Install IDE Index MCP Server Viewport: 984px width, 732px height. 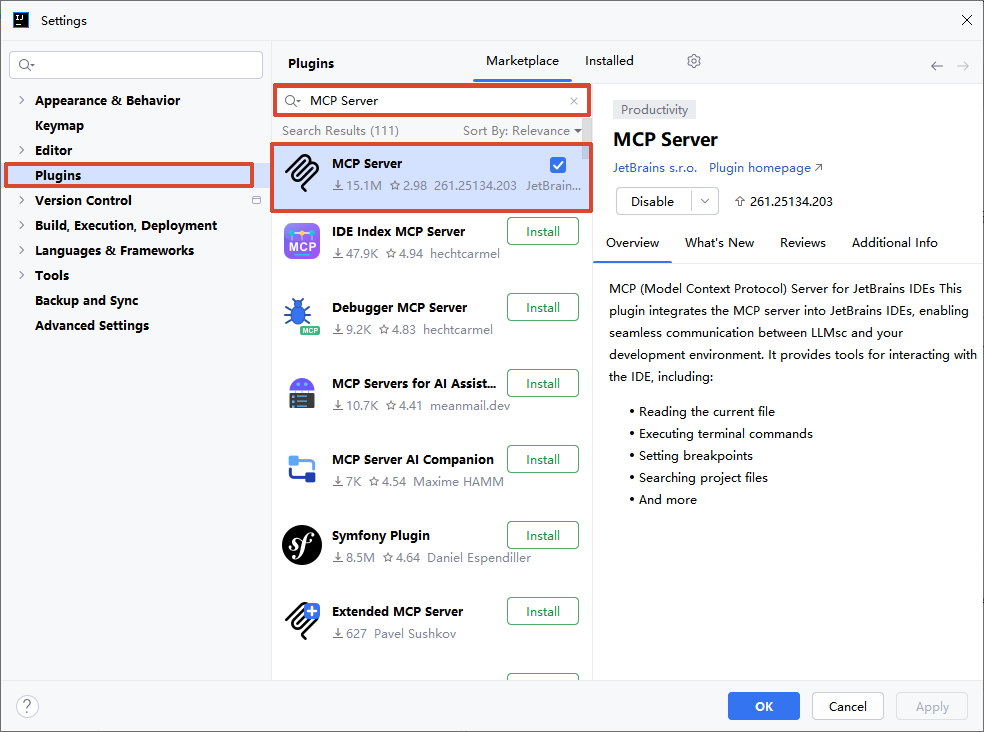[x=543, y=232]
